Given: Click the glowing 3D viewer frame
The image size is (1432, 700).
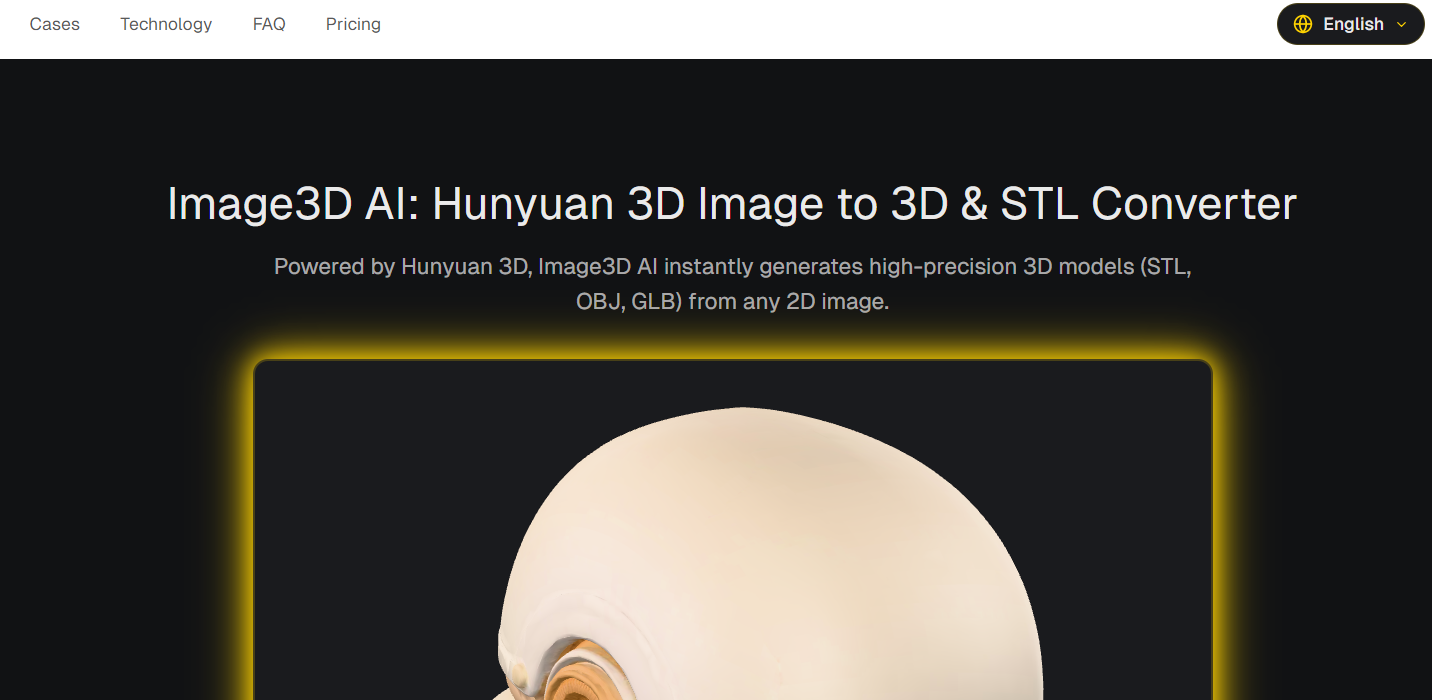Looking at the screenshot, I should click(x=732, y=530).
